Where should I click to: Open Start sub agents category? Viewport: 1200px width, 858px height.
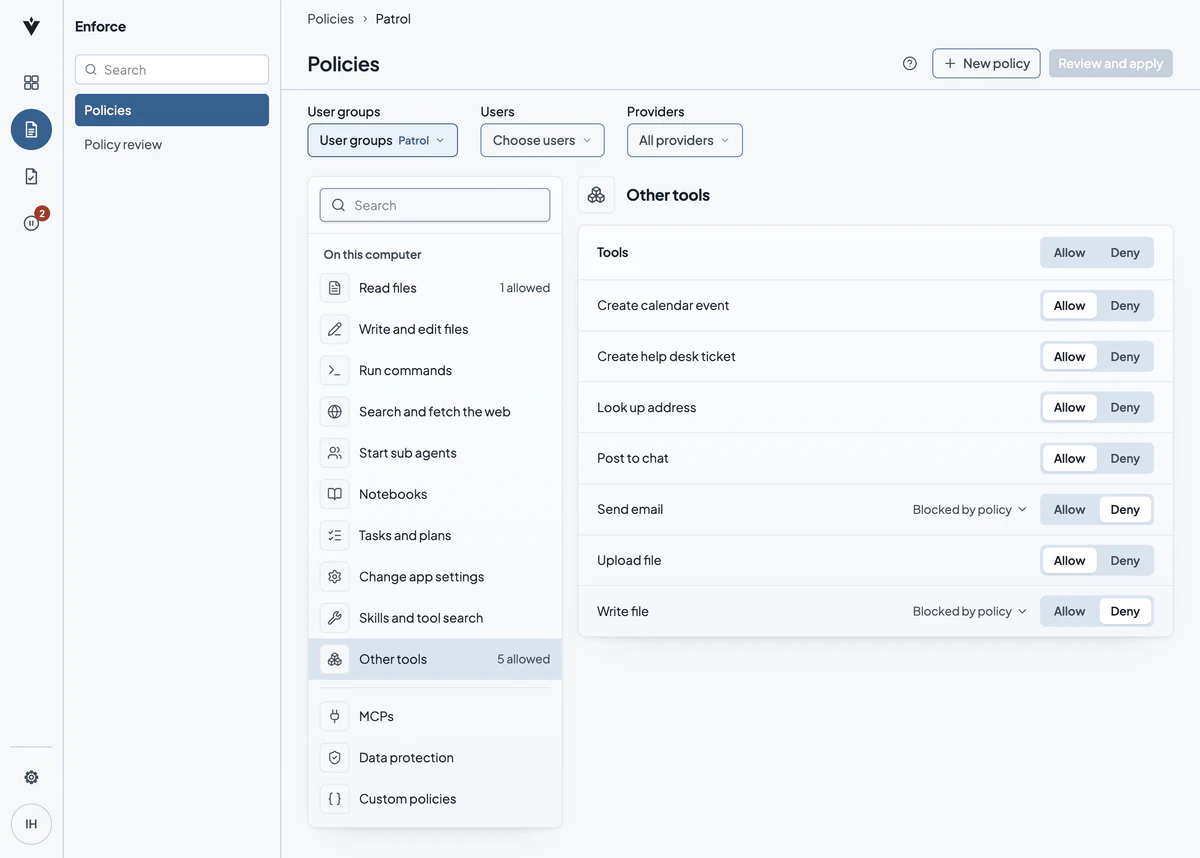pyautogui.click(x=435, y=453)
